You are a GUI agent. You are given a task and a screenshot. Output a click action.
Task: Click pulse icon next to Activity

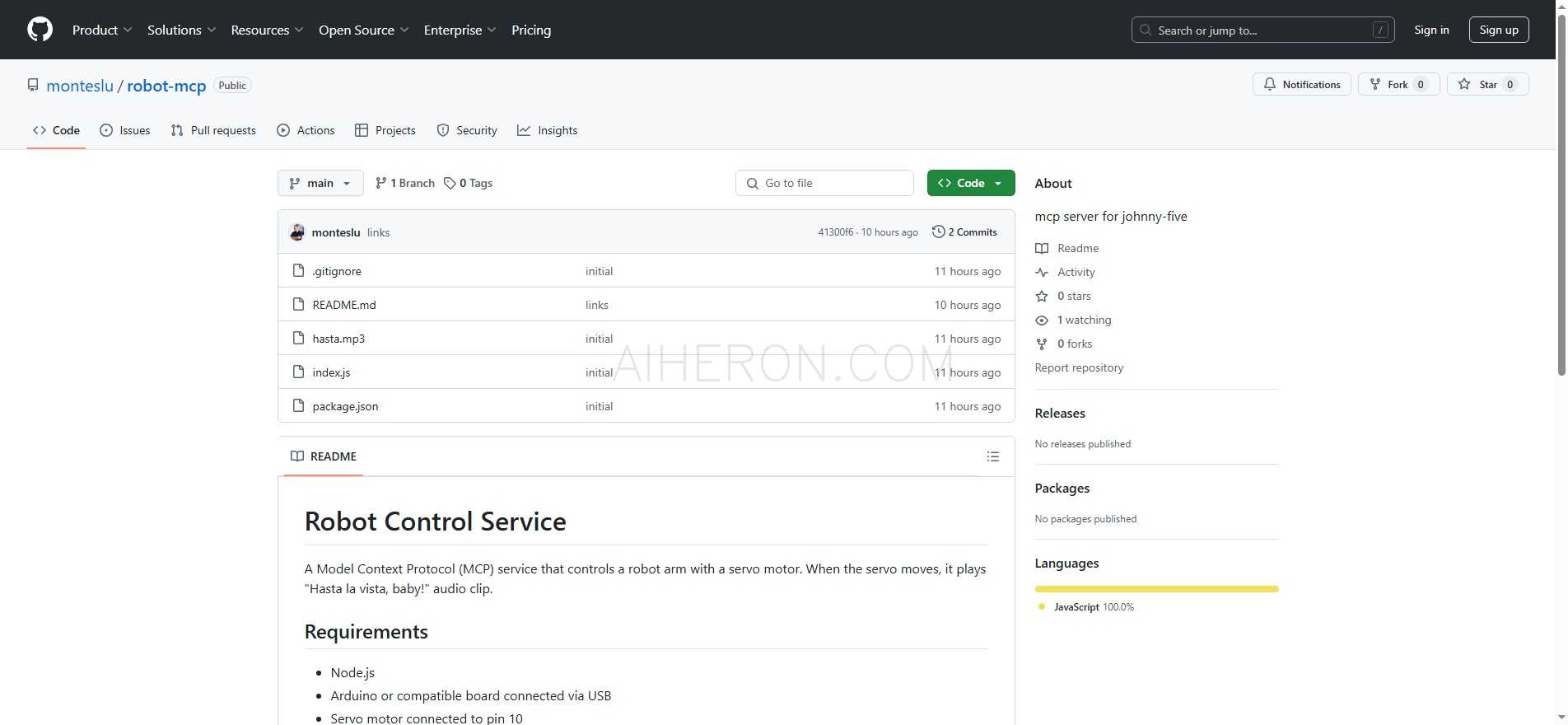pos(1042,272)
